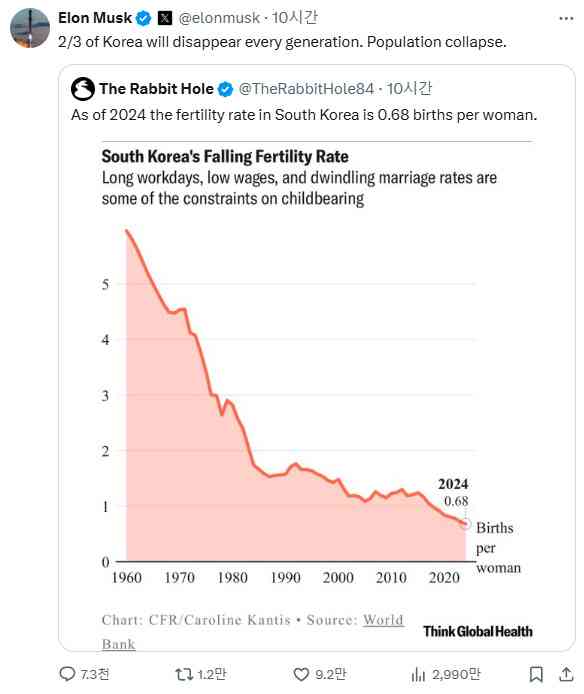View post analytics bar chart icon
The image size is (584, 694).
pos(418,674)
